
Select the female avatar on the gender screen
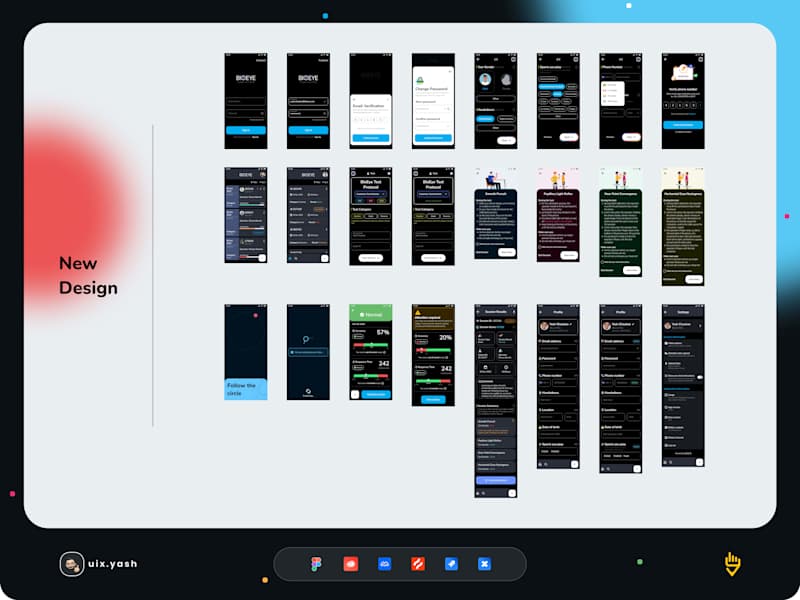506,80
